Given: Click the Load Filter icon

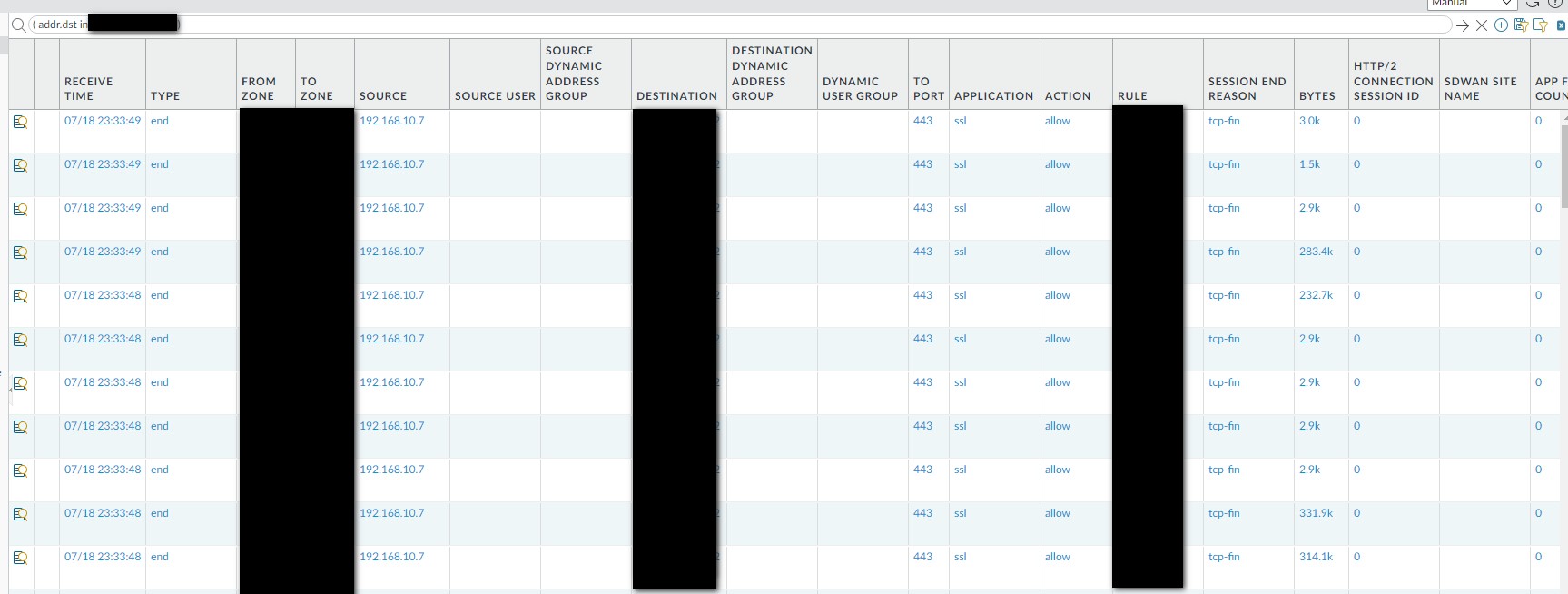Looking at the screenshot, I should (1540, 25).
